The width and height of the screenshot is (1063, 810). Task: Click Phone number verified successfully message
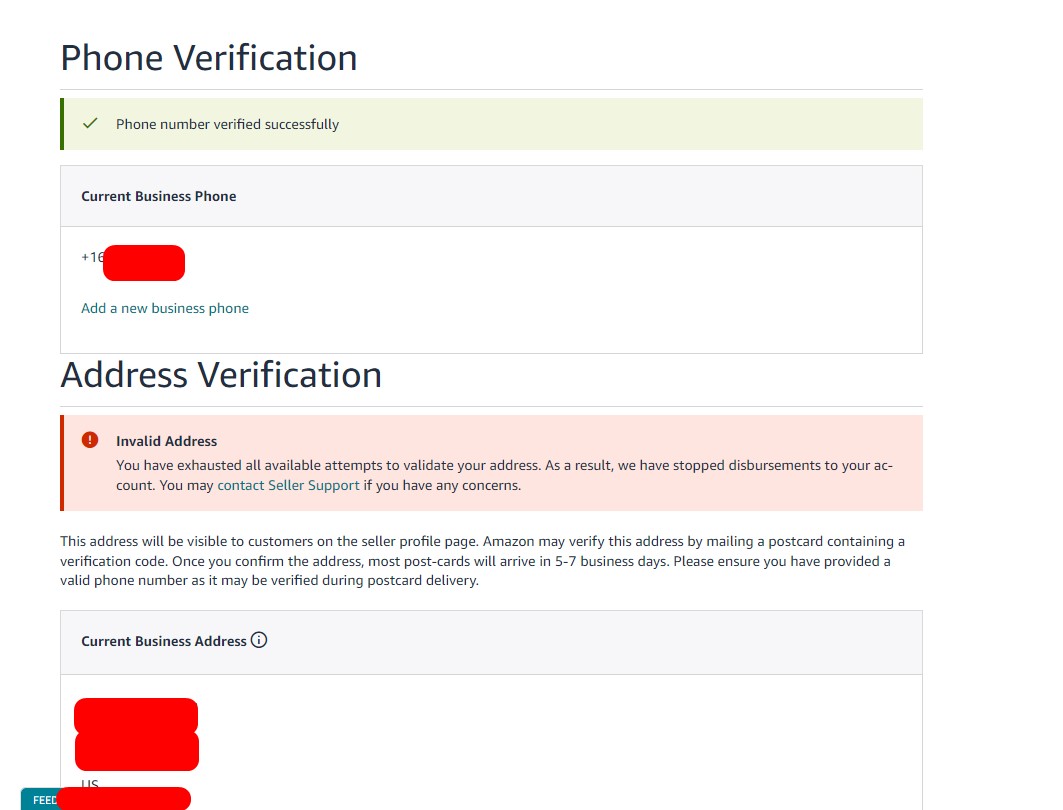click(x=227, y=124)
